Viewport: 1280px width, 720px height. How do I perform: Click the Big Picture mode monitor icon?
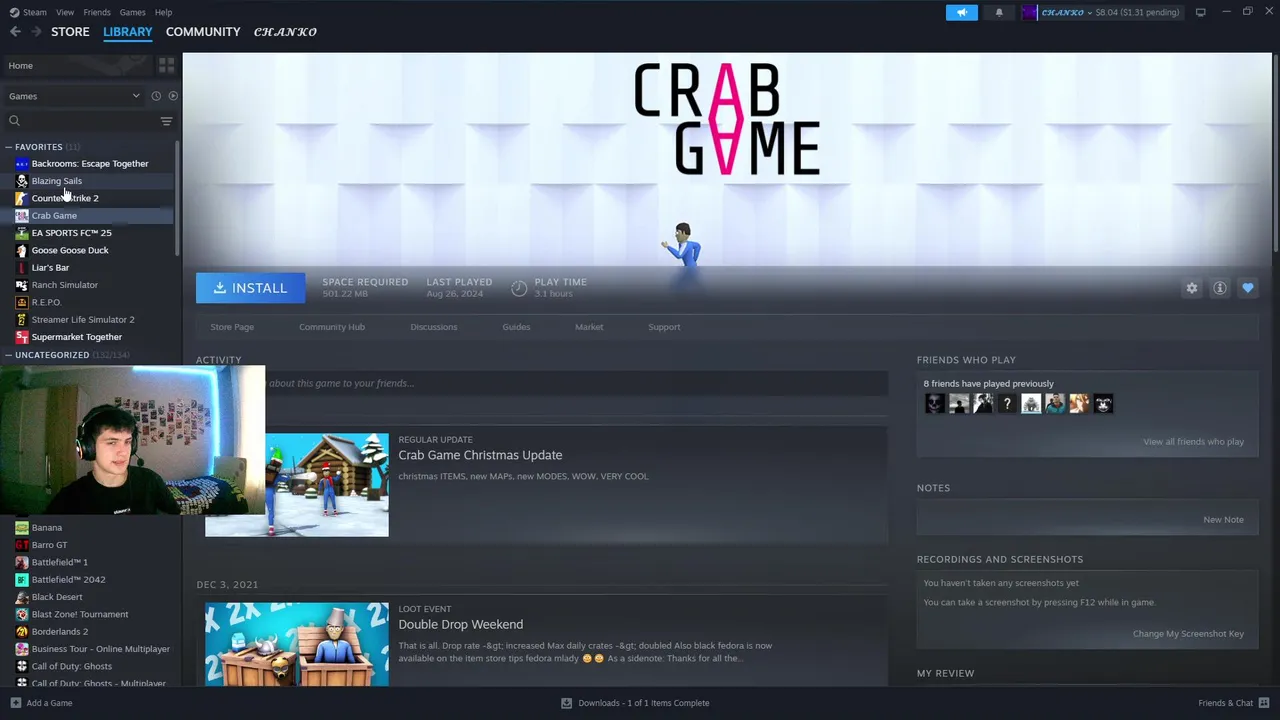click(1200, 12)
